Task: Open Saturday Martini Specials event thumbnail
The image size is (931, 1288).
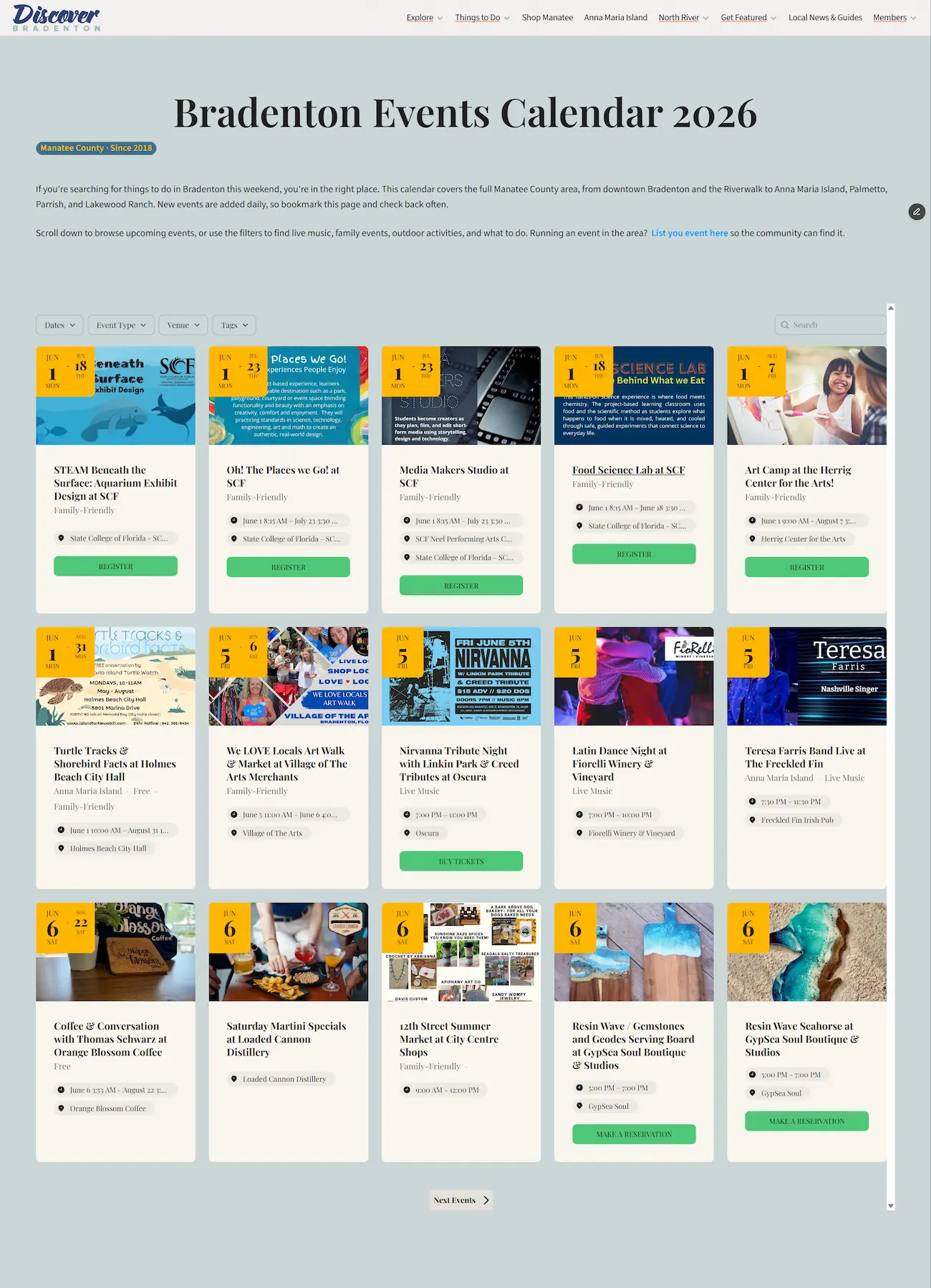Action: (289, 952)
